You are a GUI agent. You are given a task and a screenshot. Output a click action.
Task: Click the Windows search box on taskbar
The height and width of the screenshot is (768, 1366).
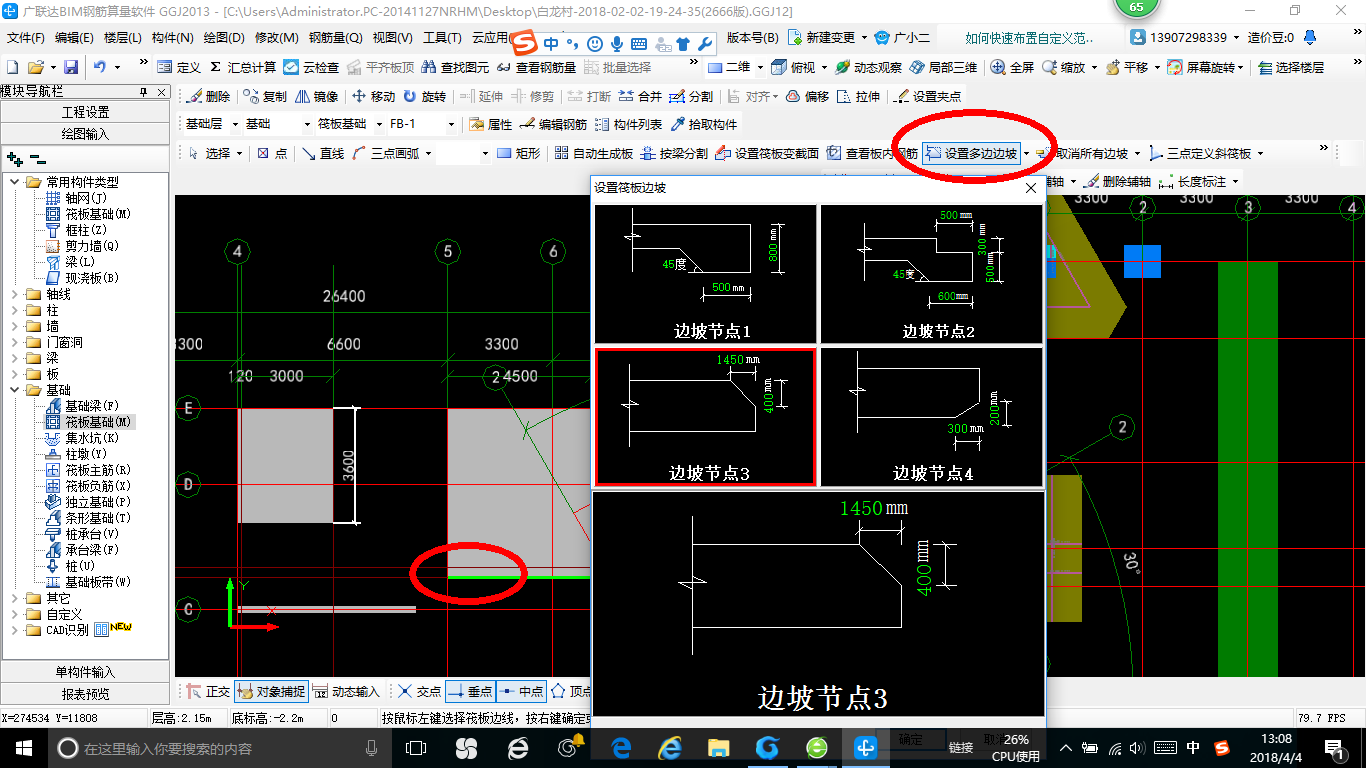click(218, 748)
